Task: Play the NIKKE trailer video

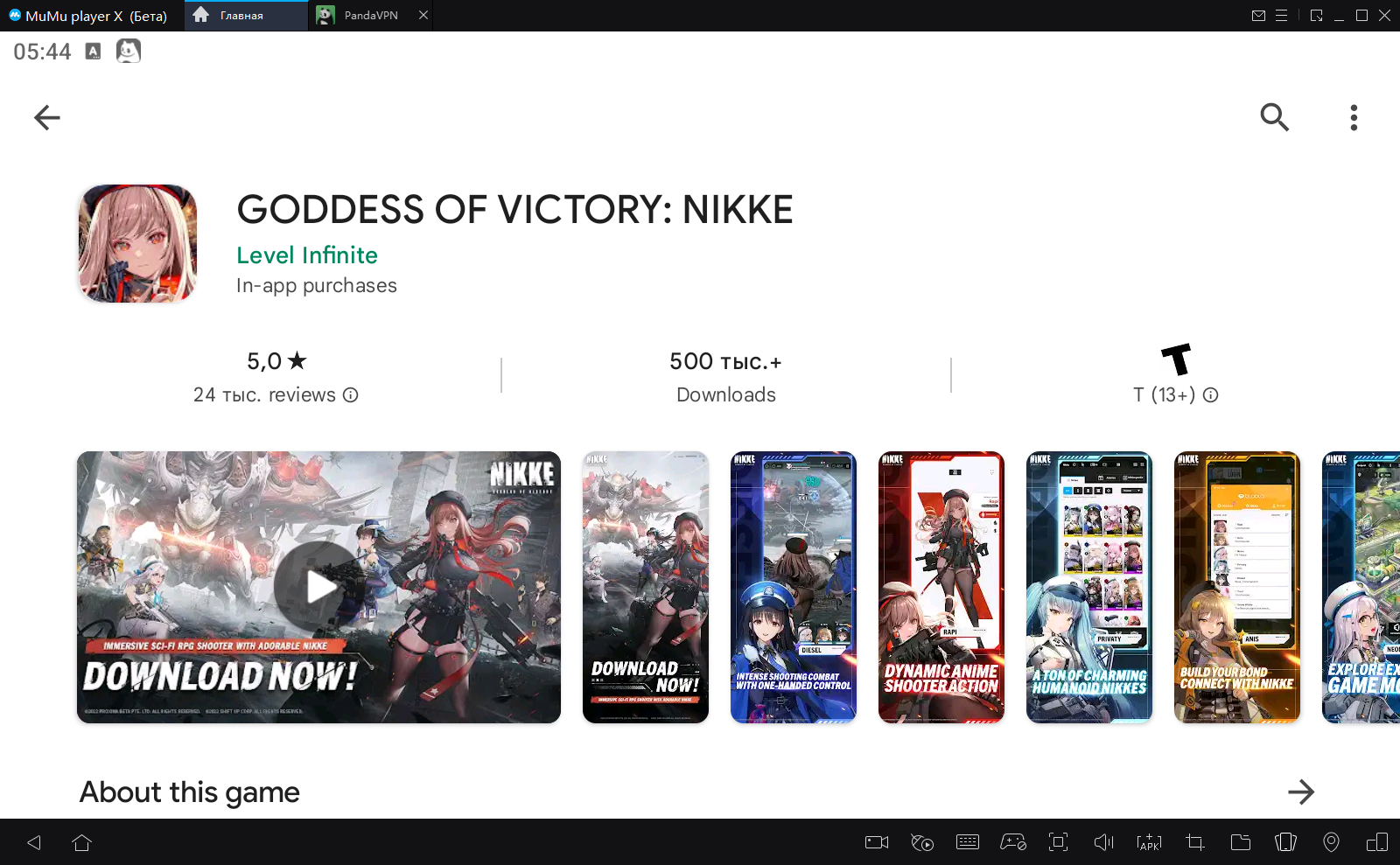Action: [x=318, y=587]
